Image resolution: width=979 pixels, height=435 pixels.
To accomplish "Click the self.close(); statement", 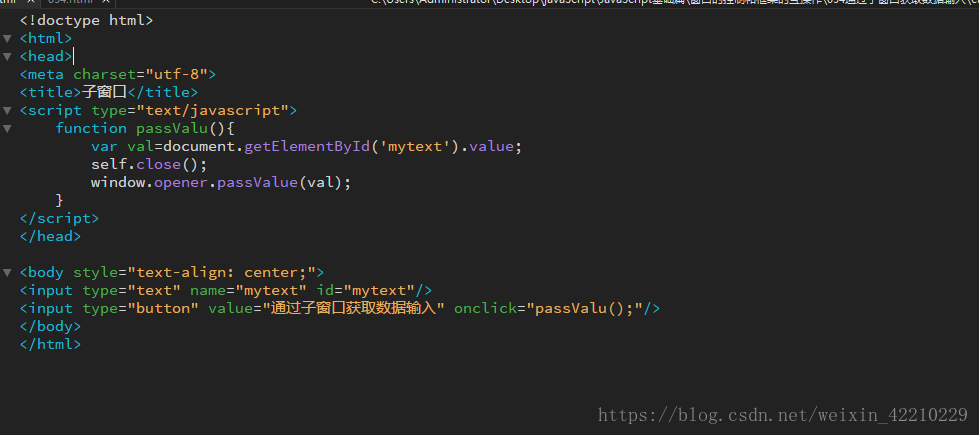I will (x=149, y=165).
